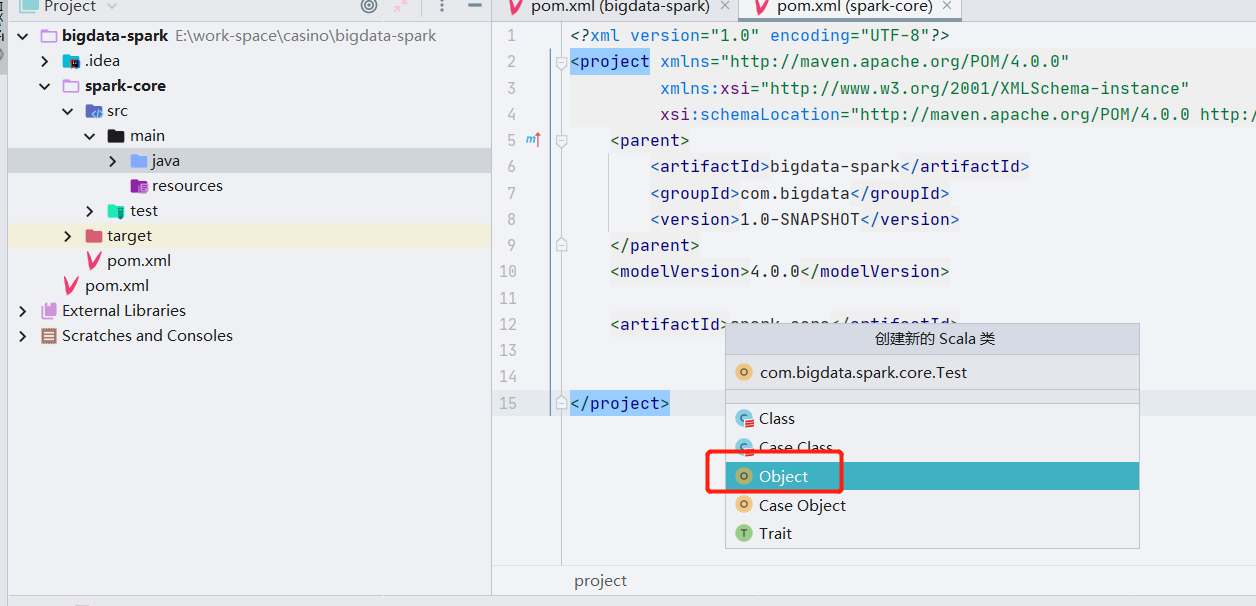The image size is (1256, 606).
Task: Select the spark-core module row
Action: point(249,86)
